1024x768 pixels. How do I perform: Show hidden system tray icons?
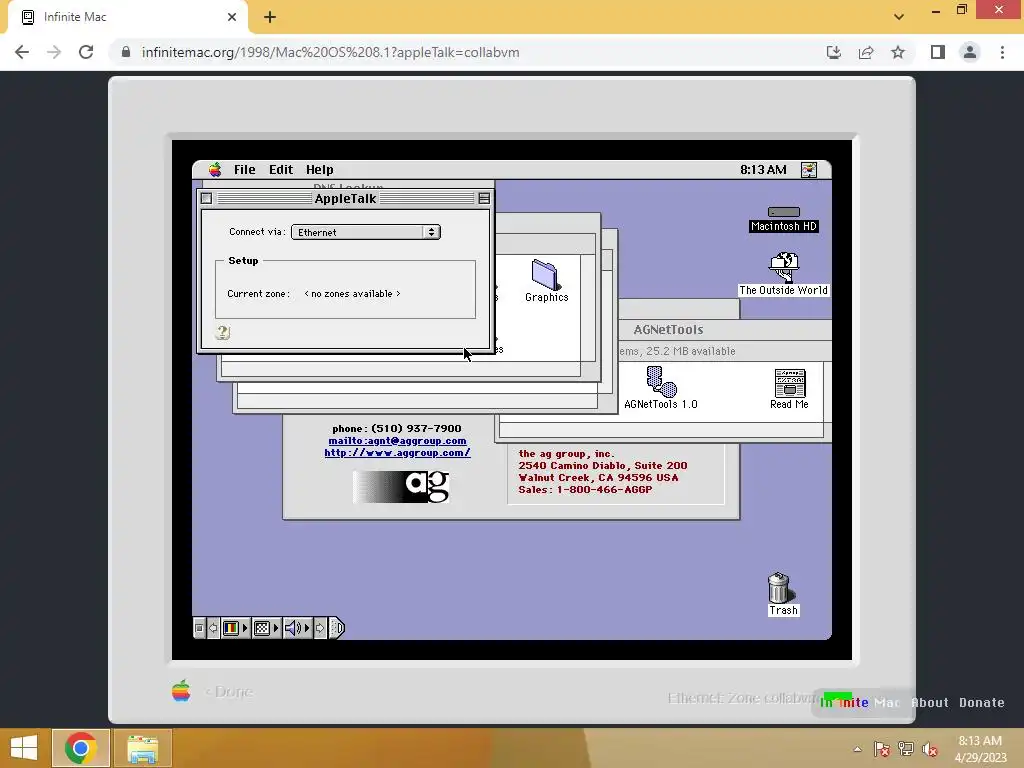pyautogui.click(x=857, y=749)
